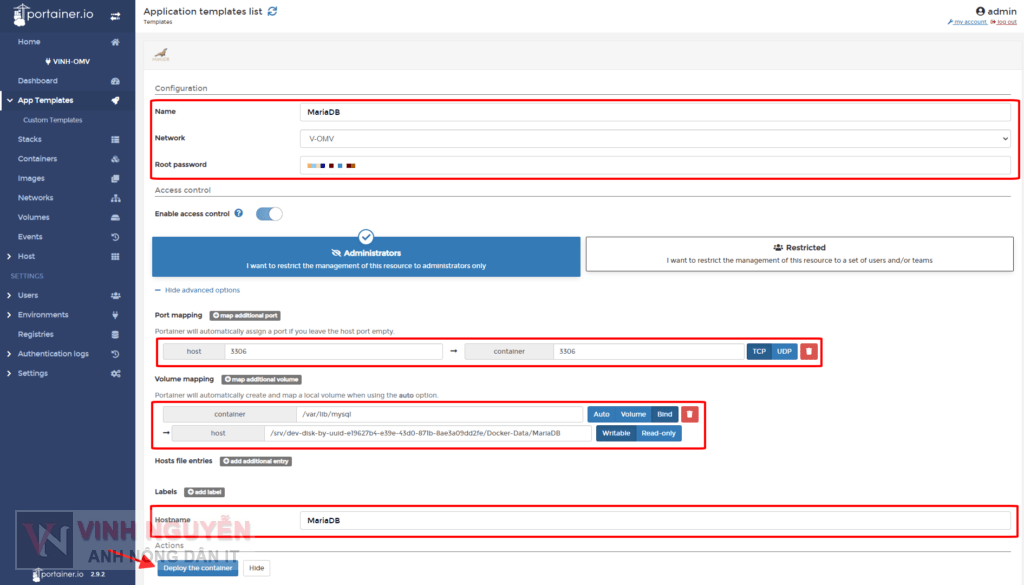Delete the port mapping with the trash icon
This screenshot has width=1024, height=585.
[x=808, y=351]
